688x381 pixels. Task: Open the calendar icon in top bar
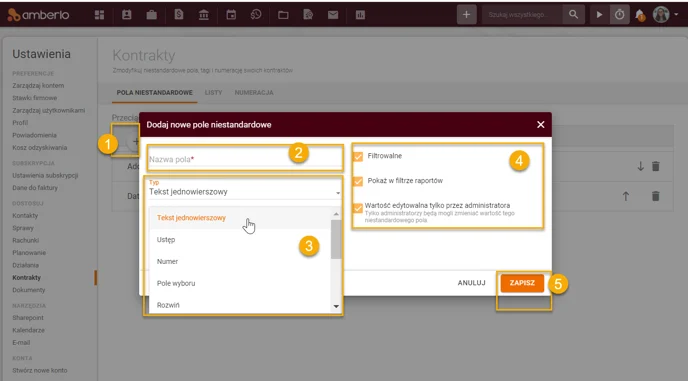coord(231,15)
